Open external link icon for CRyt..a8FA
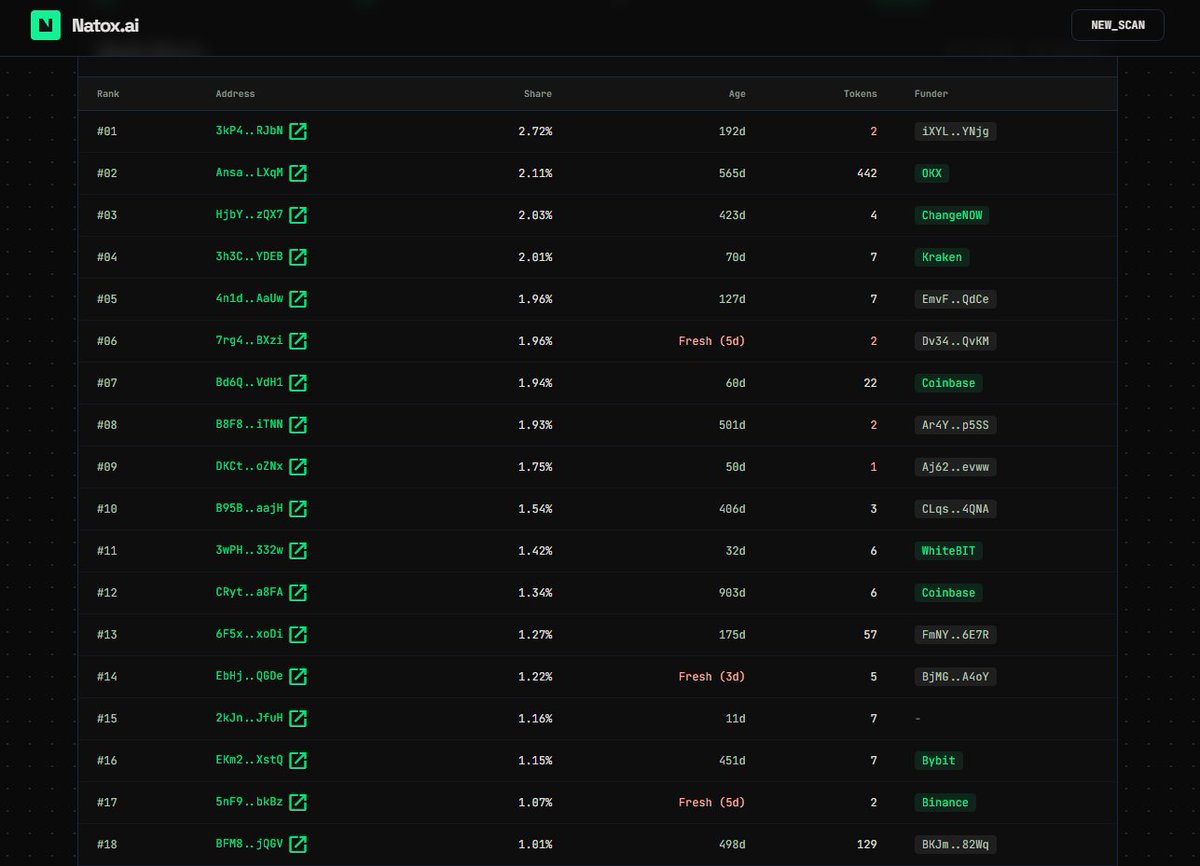 click(298, 593)
